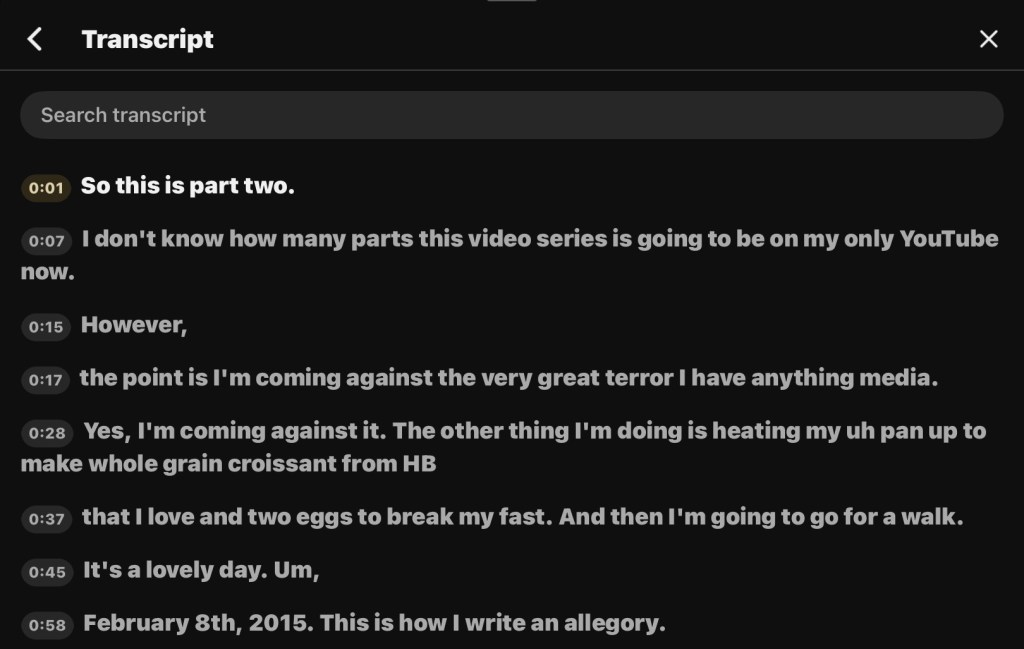Select line about "whole grain croissant from HB"
The height and width of the screenshot is (649, 1024).
click(x=228, y=464)
